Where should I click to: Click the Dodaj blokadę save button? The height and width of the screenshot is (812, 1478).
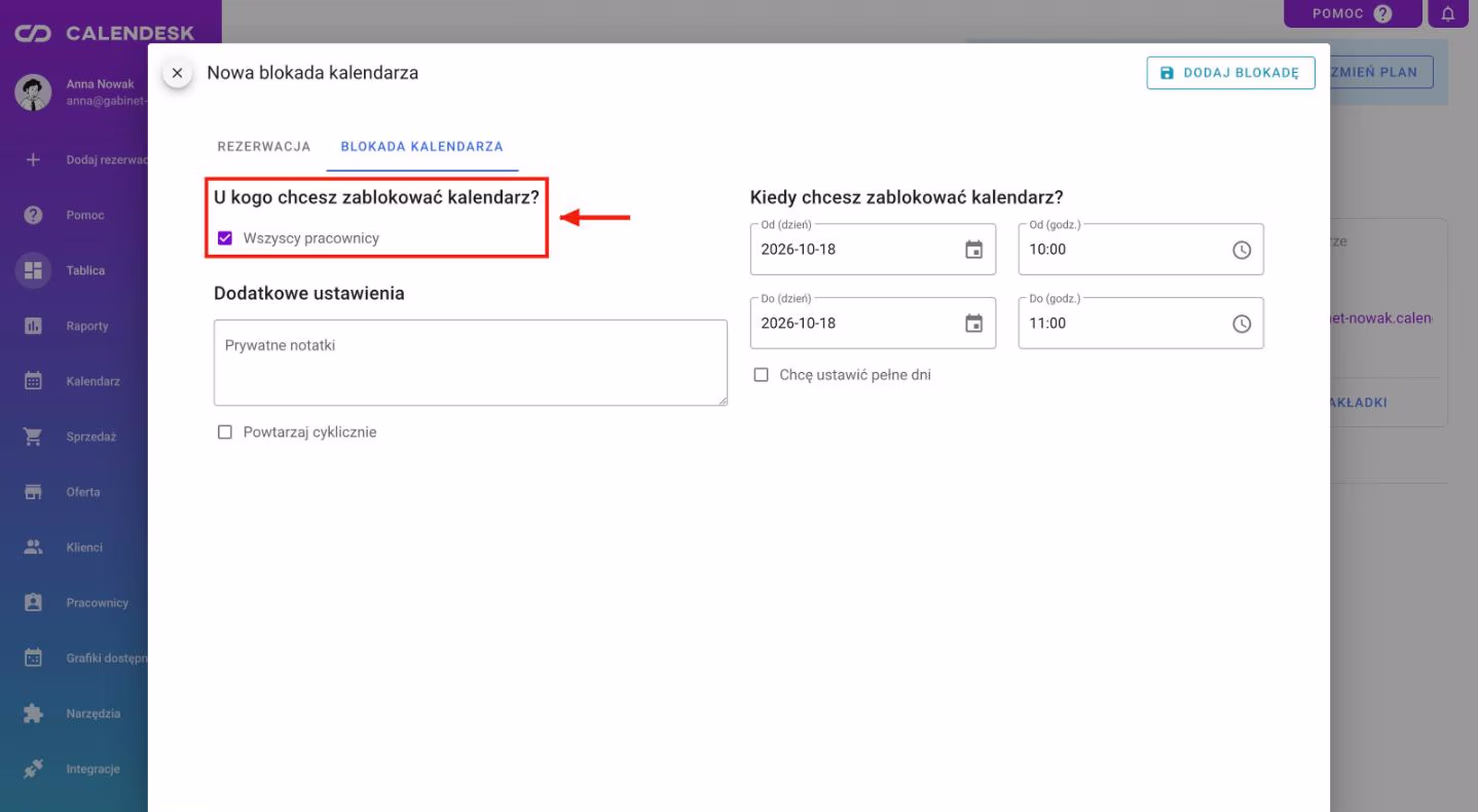click(1230, 73)
